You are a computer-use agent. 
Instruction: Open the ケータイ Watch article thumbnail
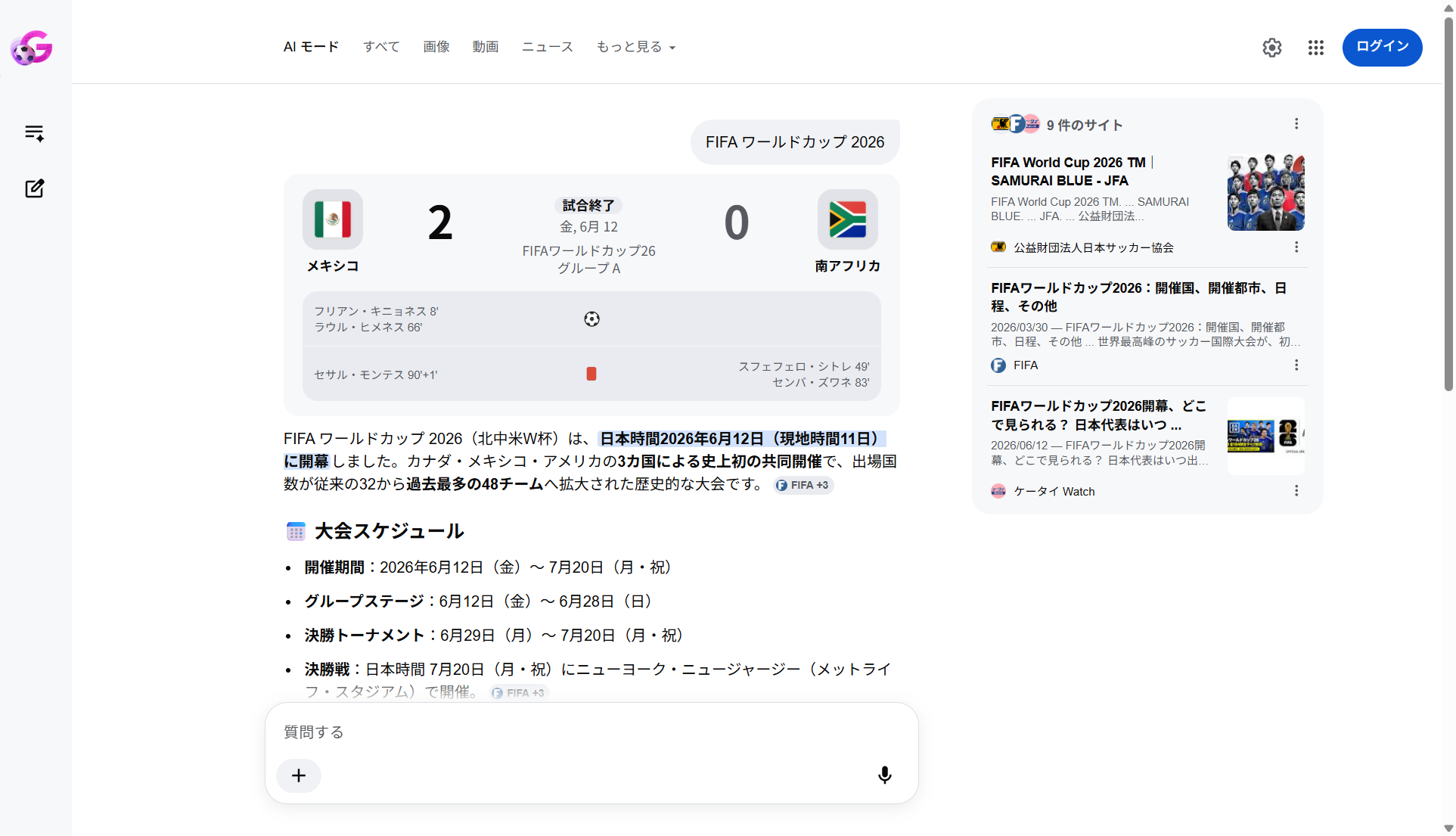point(1265,437)
